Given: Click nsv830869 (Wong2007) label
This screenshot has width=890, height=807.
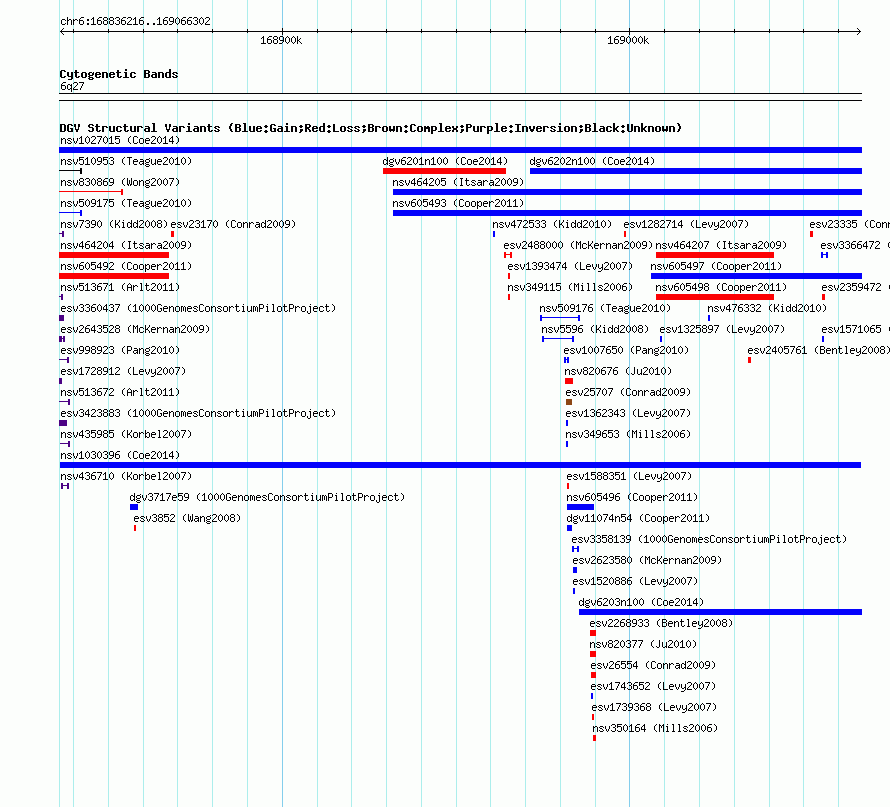Looking at the screenshot, I should pyautogui.click(x=120, y=182).
